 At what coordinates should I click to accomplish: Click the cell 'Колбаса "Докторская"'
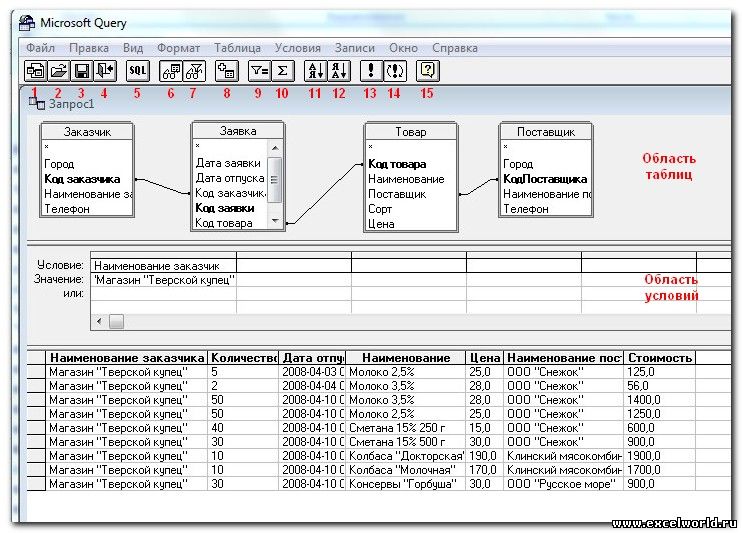pos(406,456)
